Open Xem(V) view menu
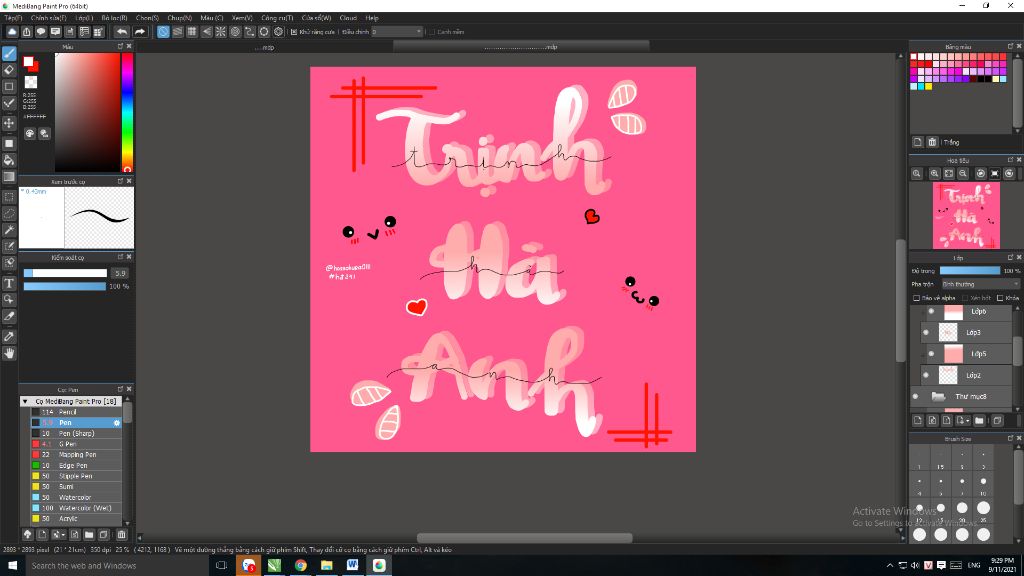Viewport: 1024px width, 576px height. (242, 18)
